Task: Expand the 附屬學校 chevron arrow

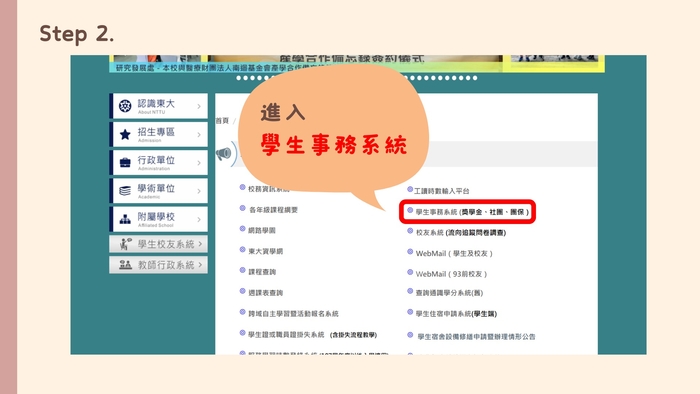Action: tap(199, 219)
